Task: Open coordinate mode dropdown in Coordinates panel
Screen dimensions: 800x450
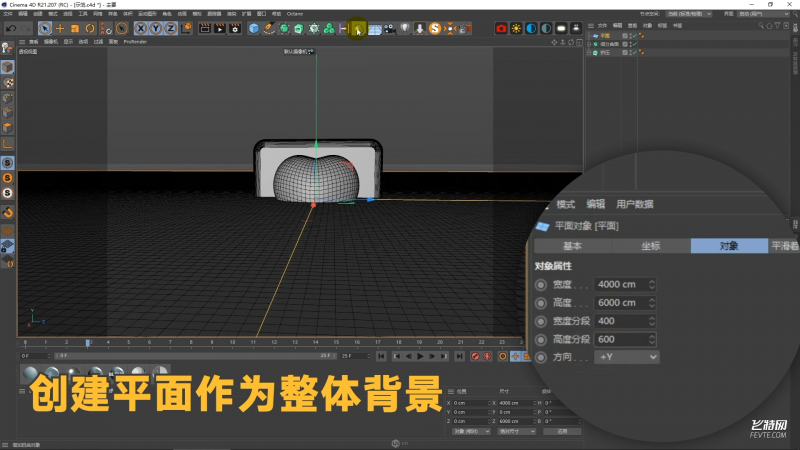Action: pos(471,432)
